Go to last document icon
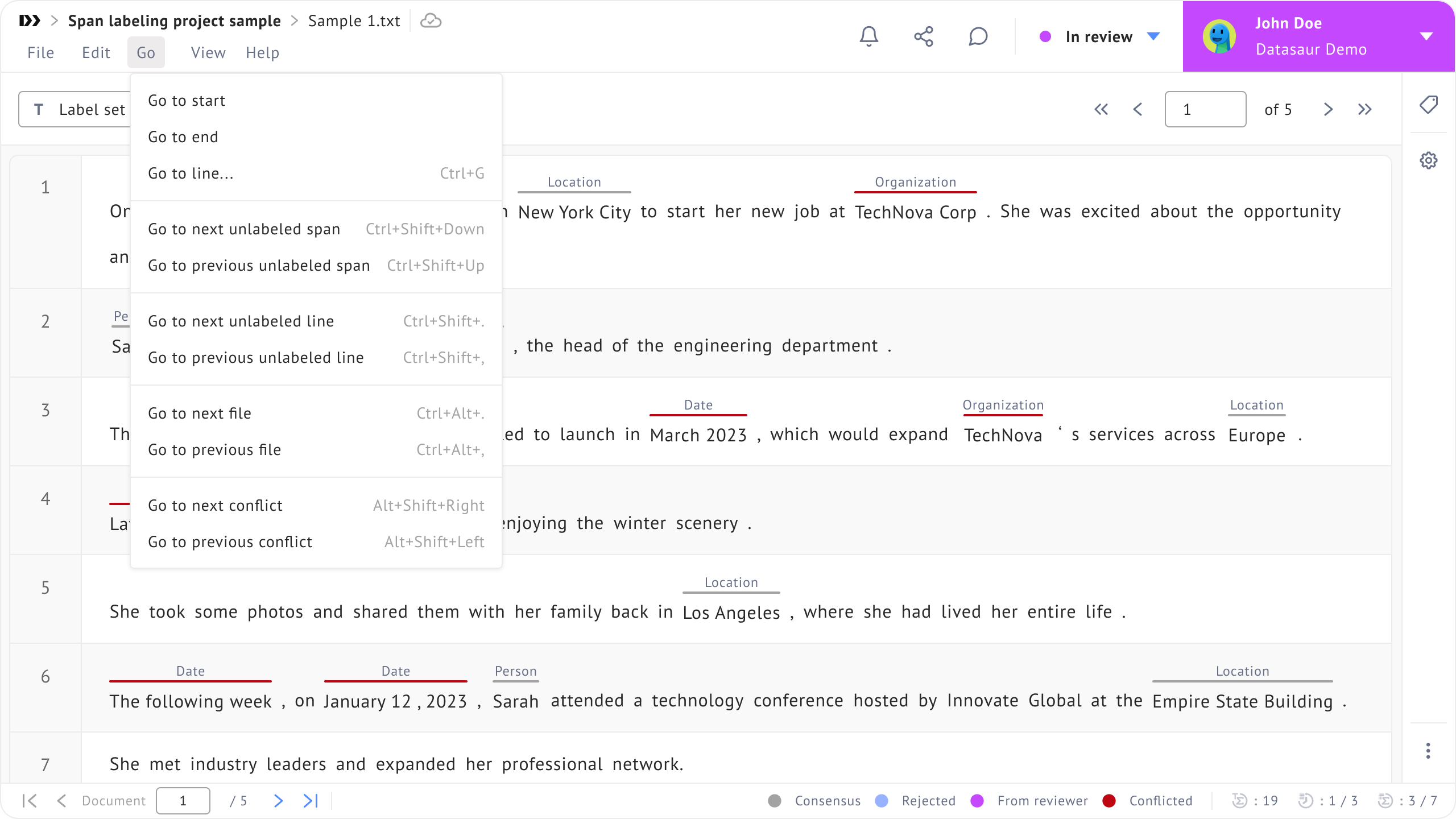Screen dimensions: 1456x819 [311, 801]
